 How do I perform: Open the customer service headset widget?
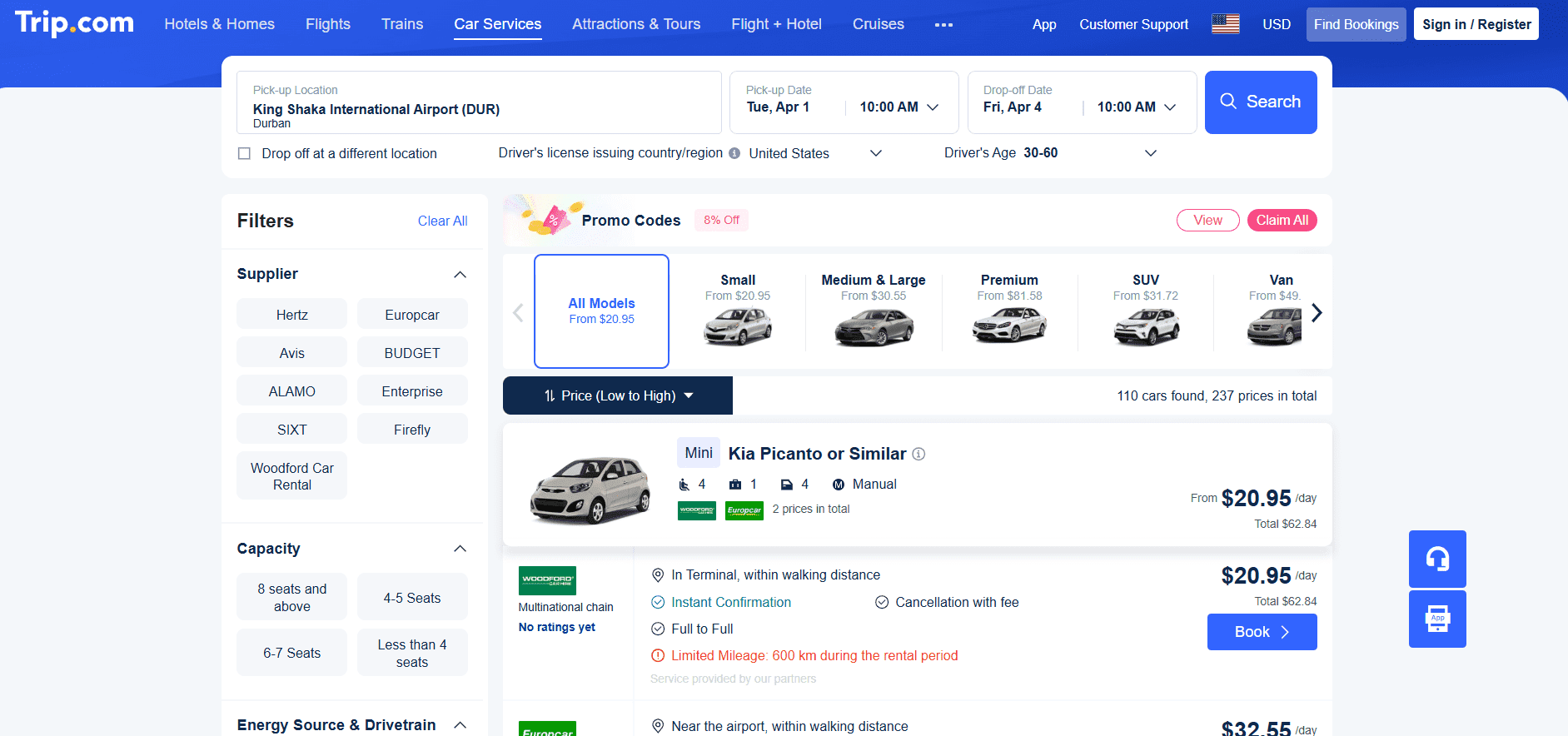click(1437, 559)
